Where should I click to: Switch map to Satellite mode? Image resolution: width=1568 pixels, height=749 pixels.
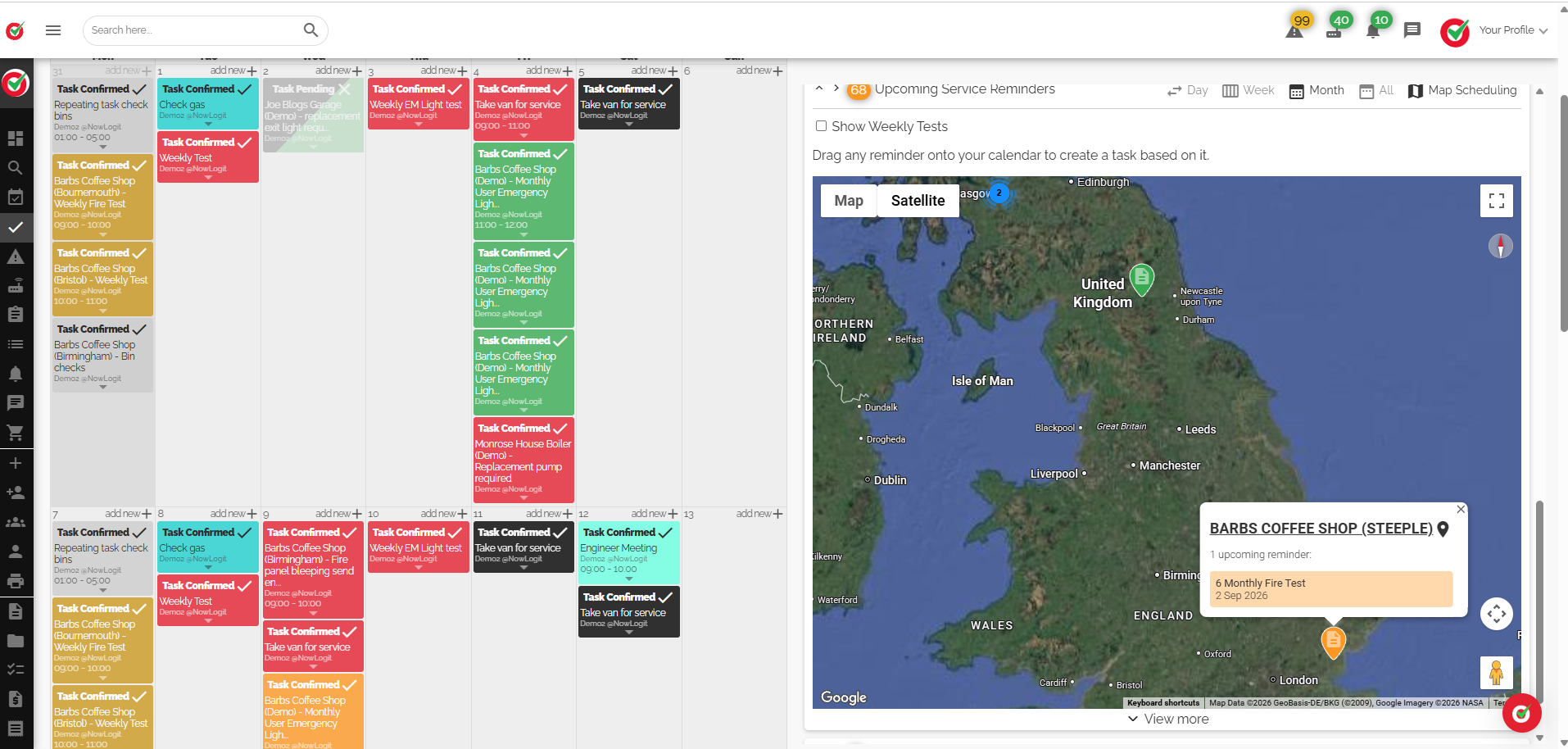(x=918, y=201)
